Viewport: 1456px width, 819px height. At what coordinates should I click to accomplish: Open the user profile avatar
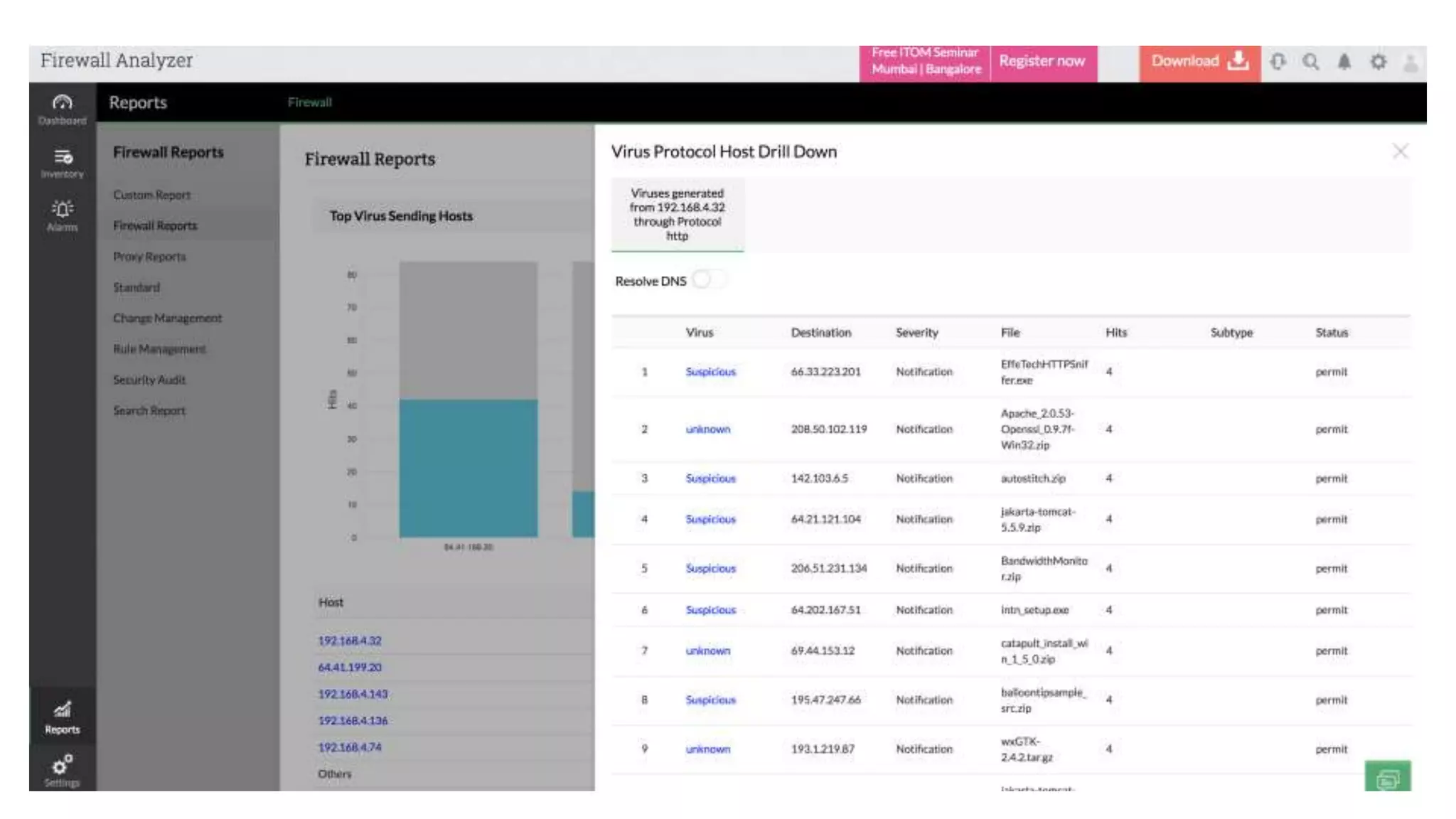coord(1410,63)
